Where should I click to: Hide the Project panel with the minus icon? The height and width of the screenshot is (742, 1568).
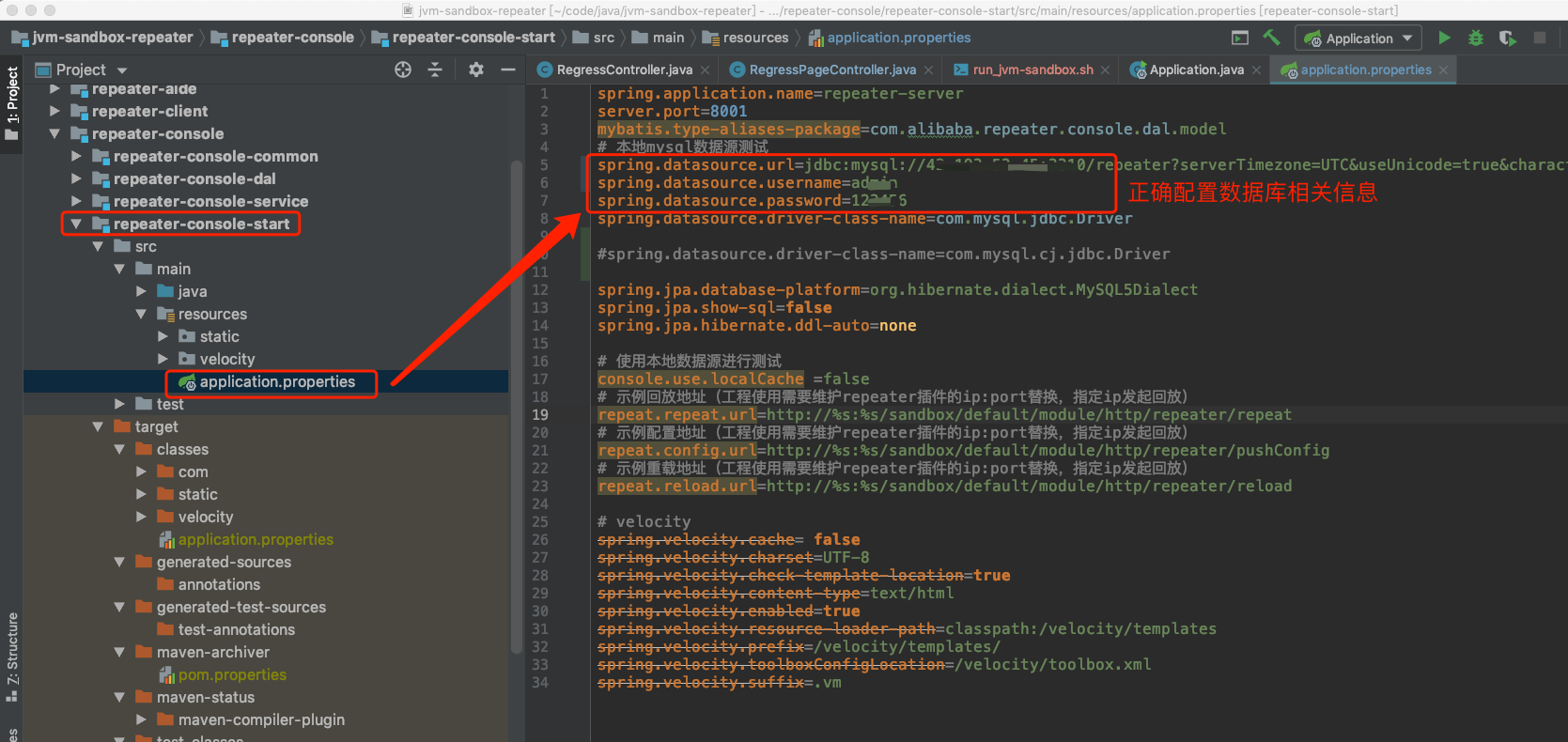coord(508,70)
